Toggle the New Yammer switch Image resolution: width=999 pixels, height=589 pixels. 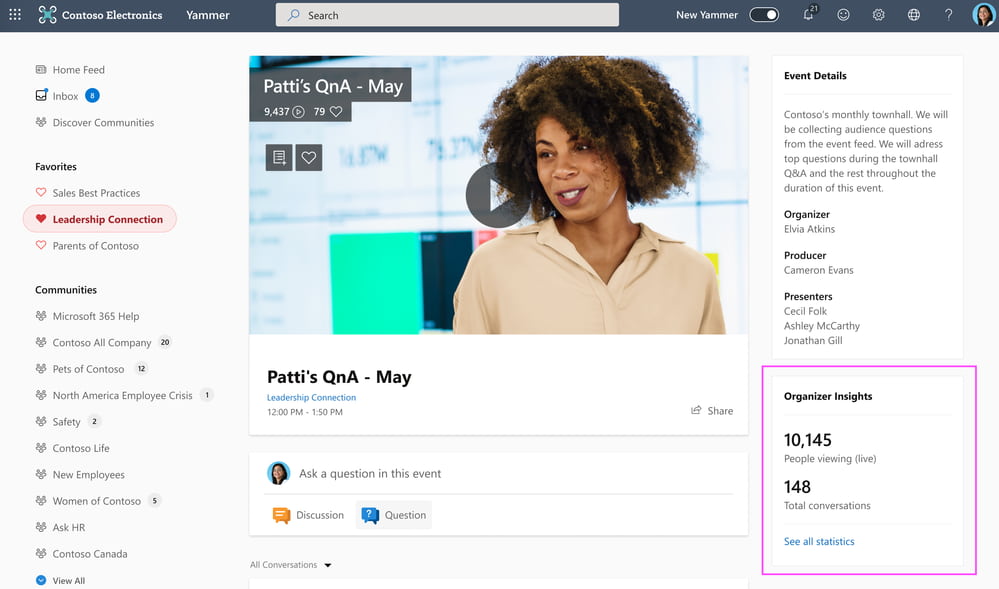764,15
